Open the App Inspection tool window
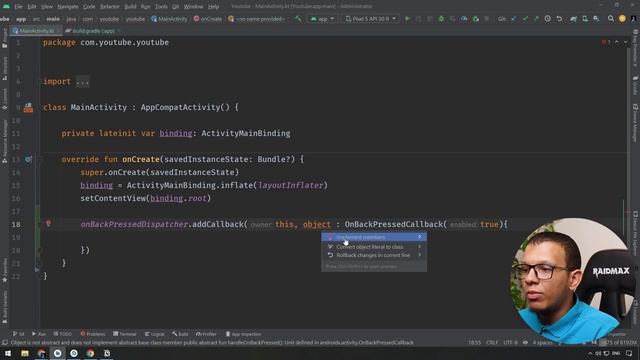The height and width of the screenshot is (360, 640). pyautogui.click(x=244, y=334)
